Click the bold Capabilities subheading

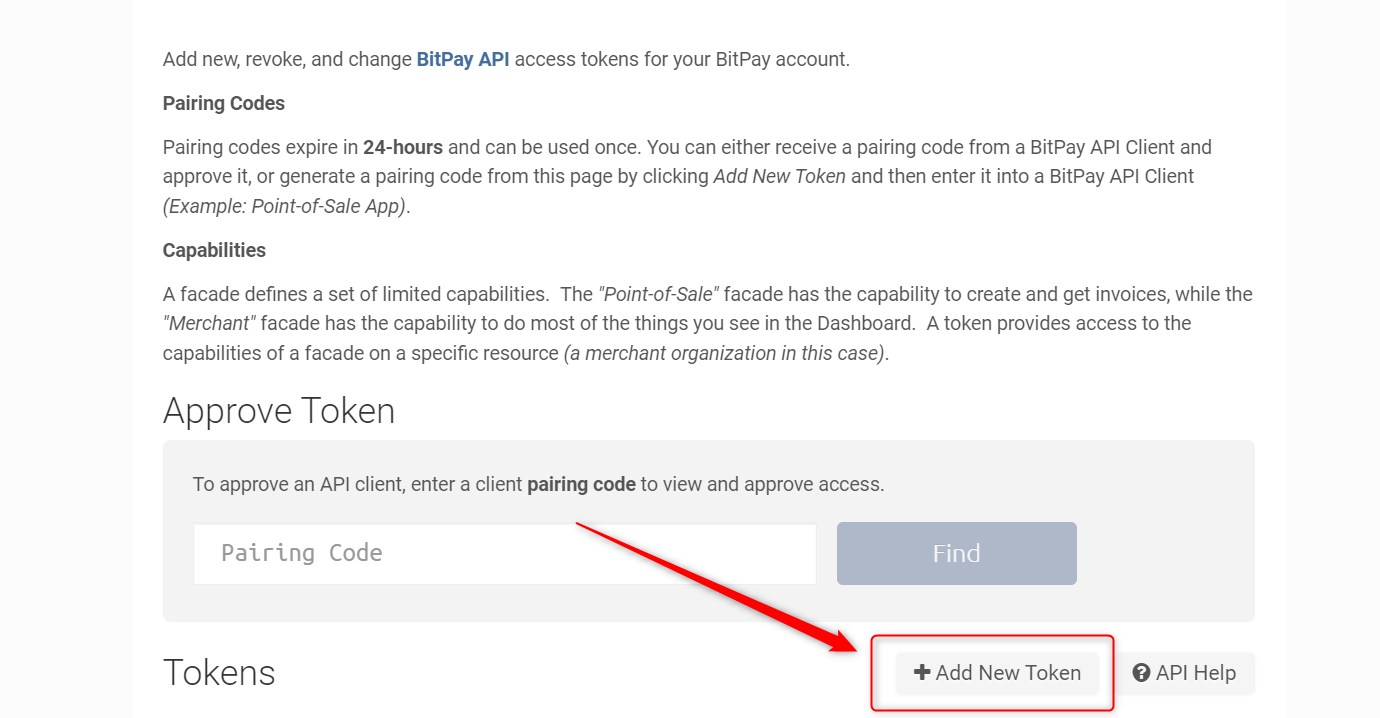(x=214, y=250)
